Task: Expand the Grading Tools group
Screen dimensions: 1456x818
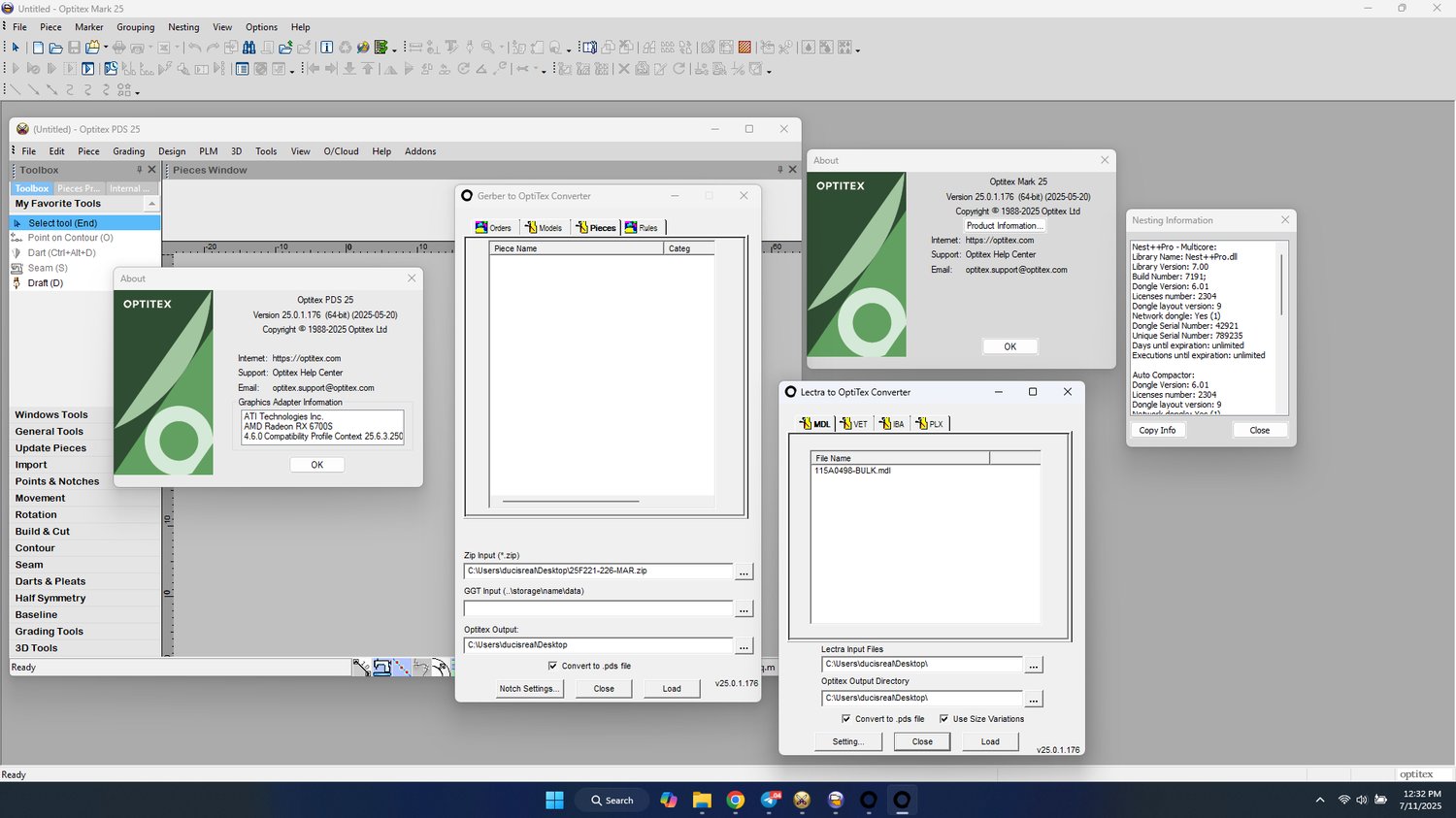Action: tap(49, 632)
